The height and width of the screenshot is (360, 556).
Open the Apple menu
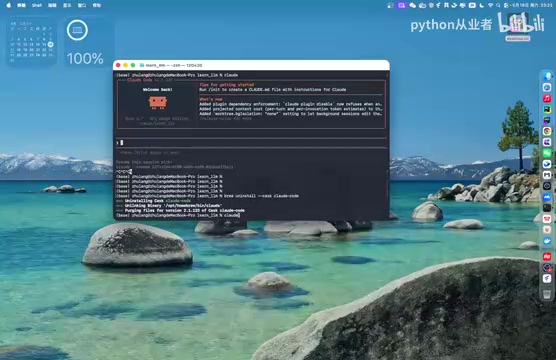pyautogui.click(x=9, y=5)
